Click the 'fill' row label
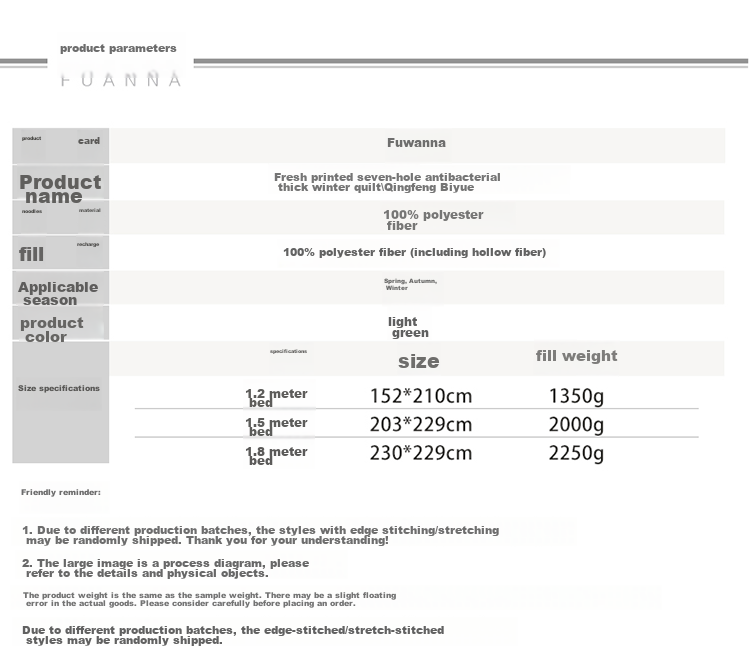 31,254
